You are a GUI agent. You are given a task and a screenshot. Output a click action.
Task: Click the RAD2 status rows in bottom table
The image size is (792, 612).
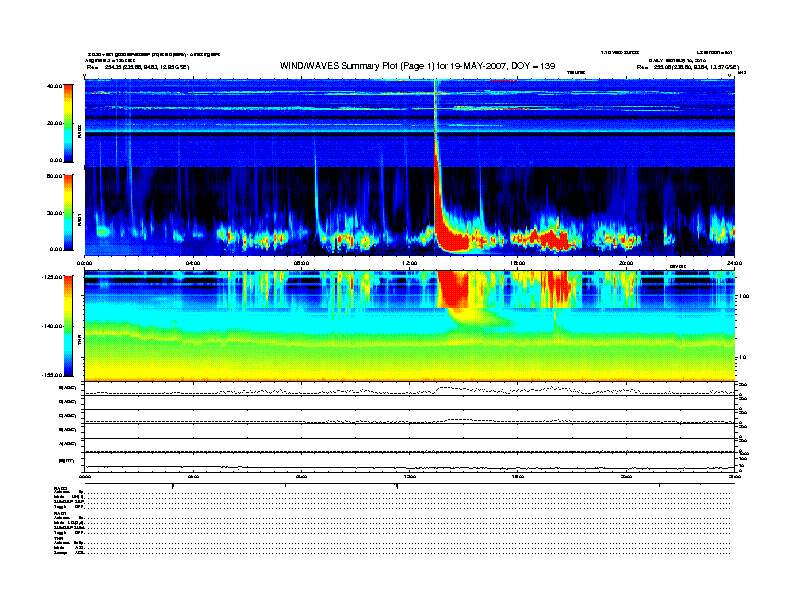(70, 499)
